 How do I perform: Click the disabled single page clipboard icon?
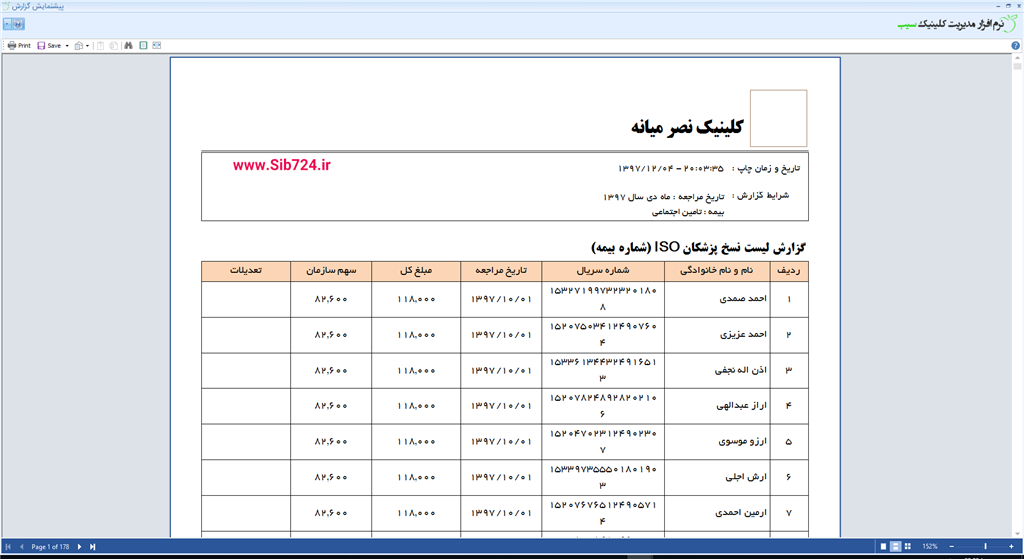(x=101, y=46)
